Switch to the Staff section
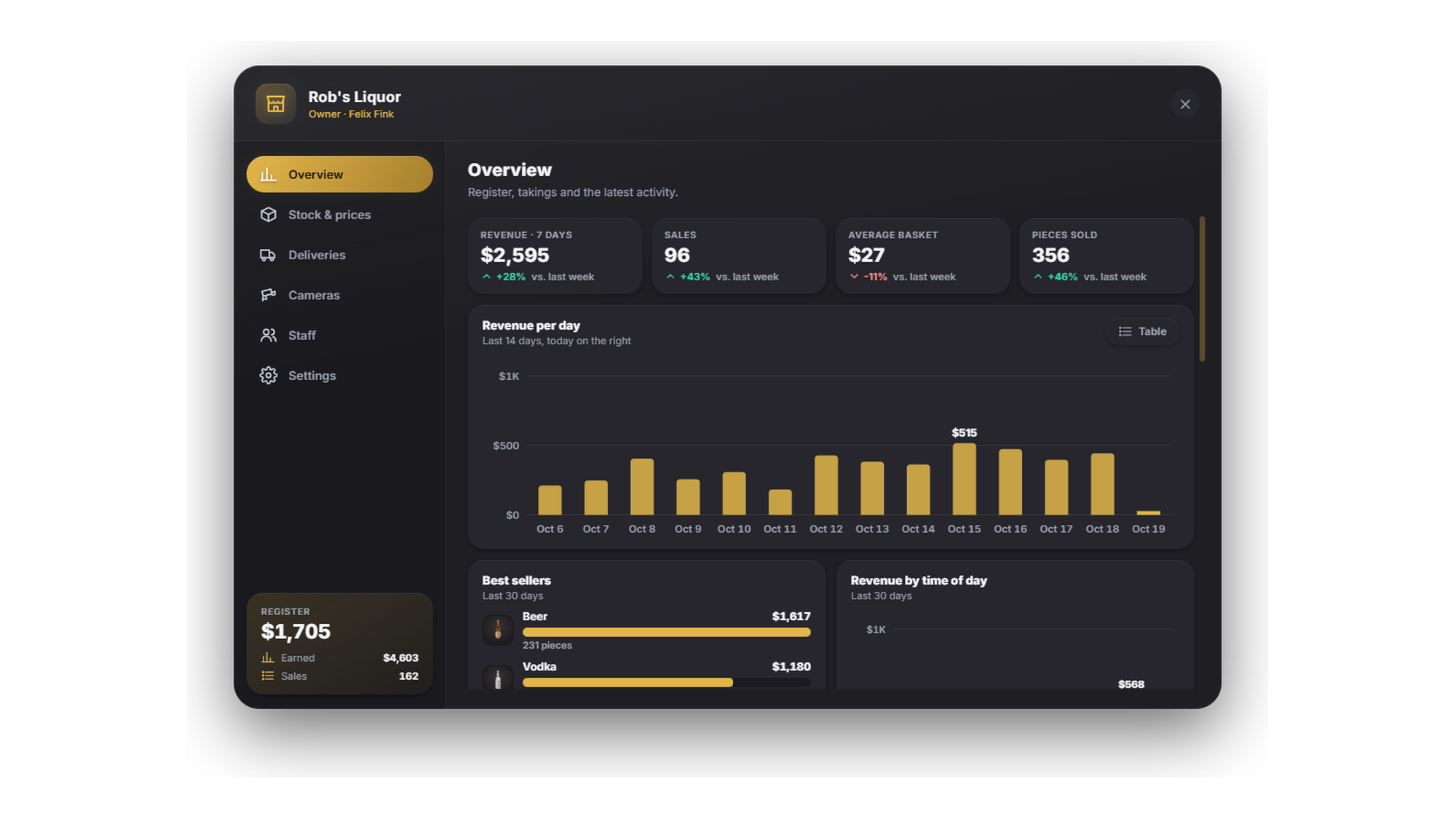This screenshot has width=1456, height=819. [339, 335]
